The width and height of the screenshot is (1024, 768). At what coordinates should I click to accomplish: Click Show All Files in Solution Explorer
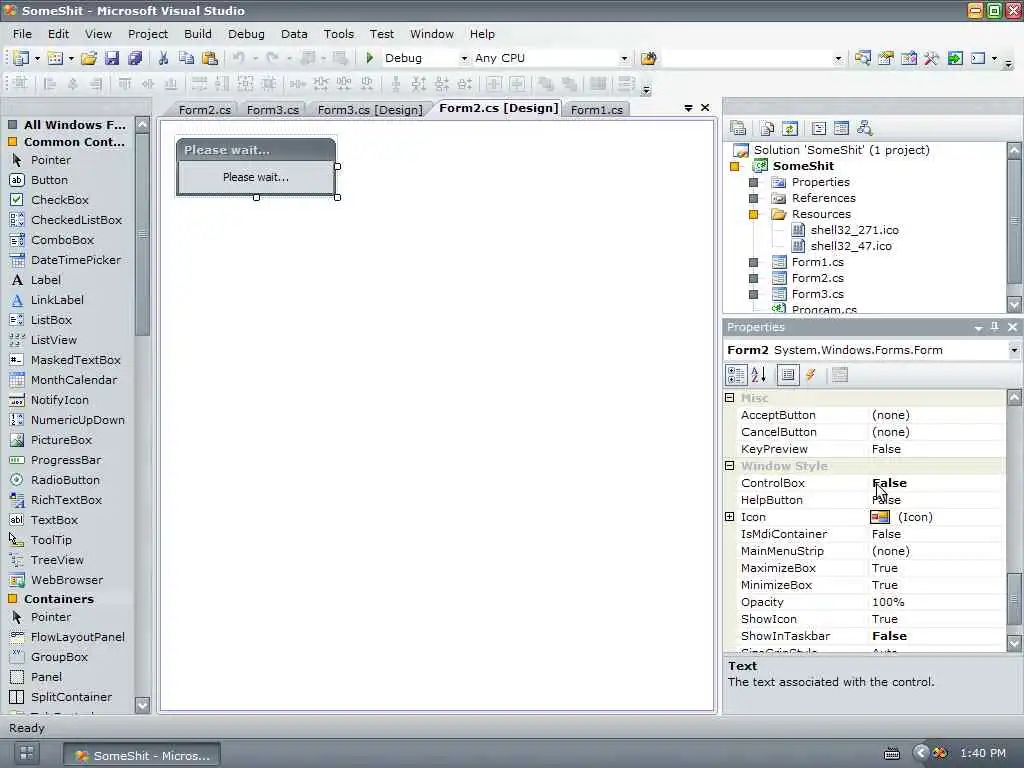point(767,128)
